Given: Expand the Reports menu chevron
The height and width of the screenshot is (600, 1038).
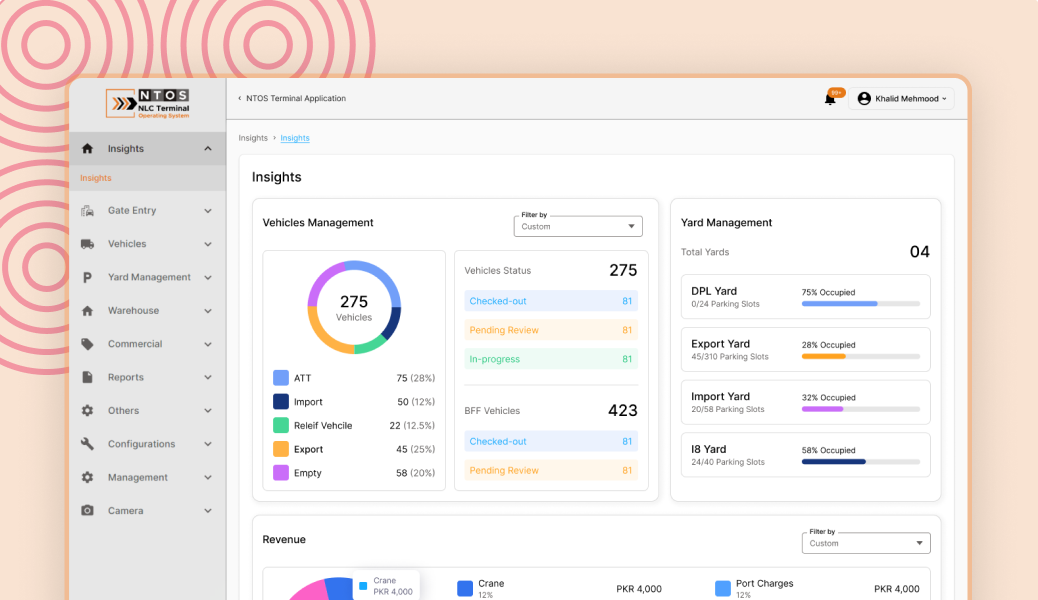Looking at the screenshot, I should (208, 377).
